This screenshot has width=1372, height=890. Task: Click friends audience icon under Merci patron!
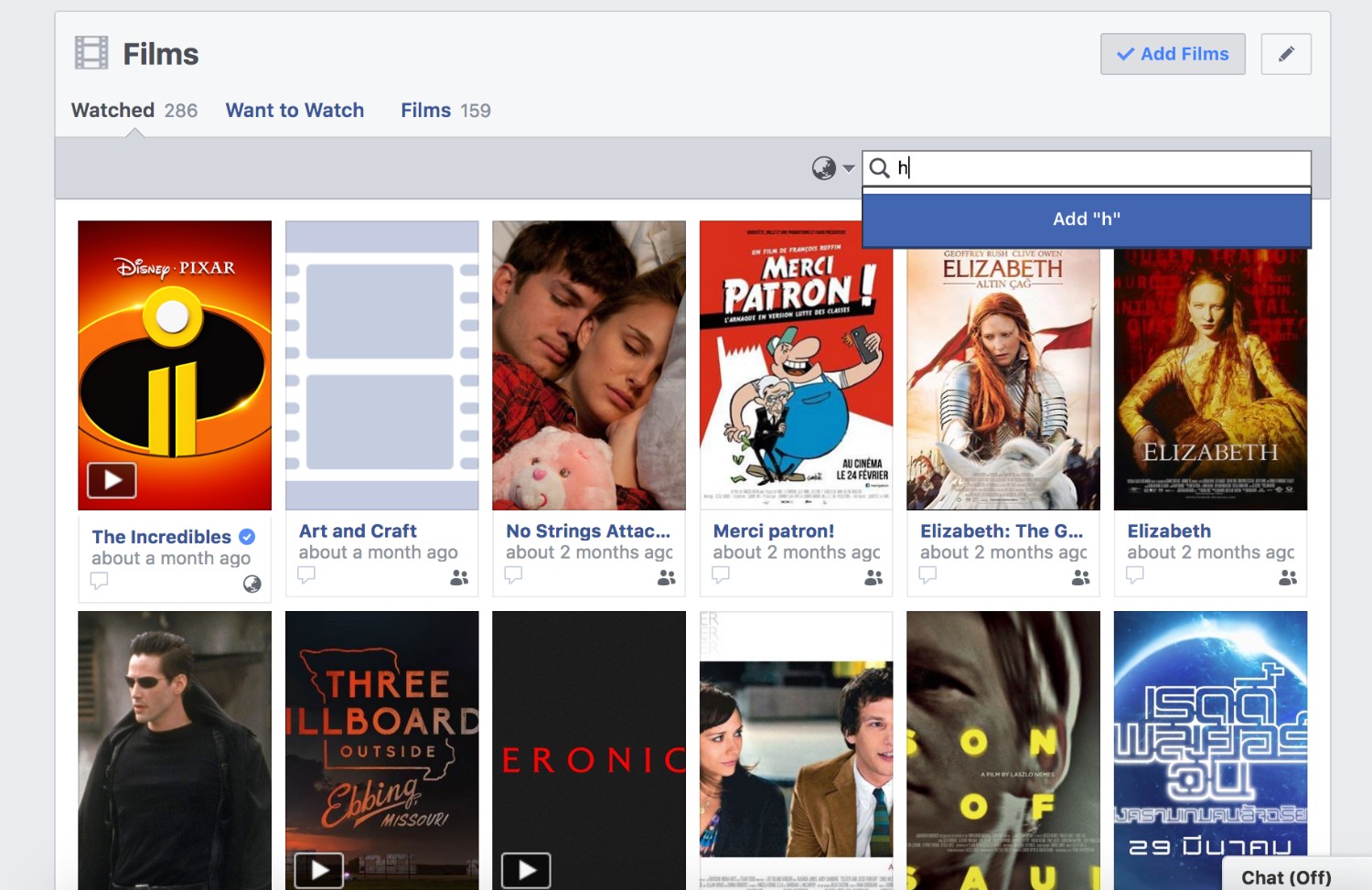874,577
